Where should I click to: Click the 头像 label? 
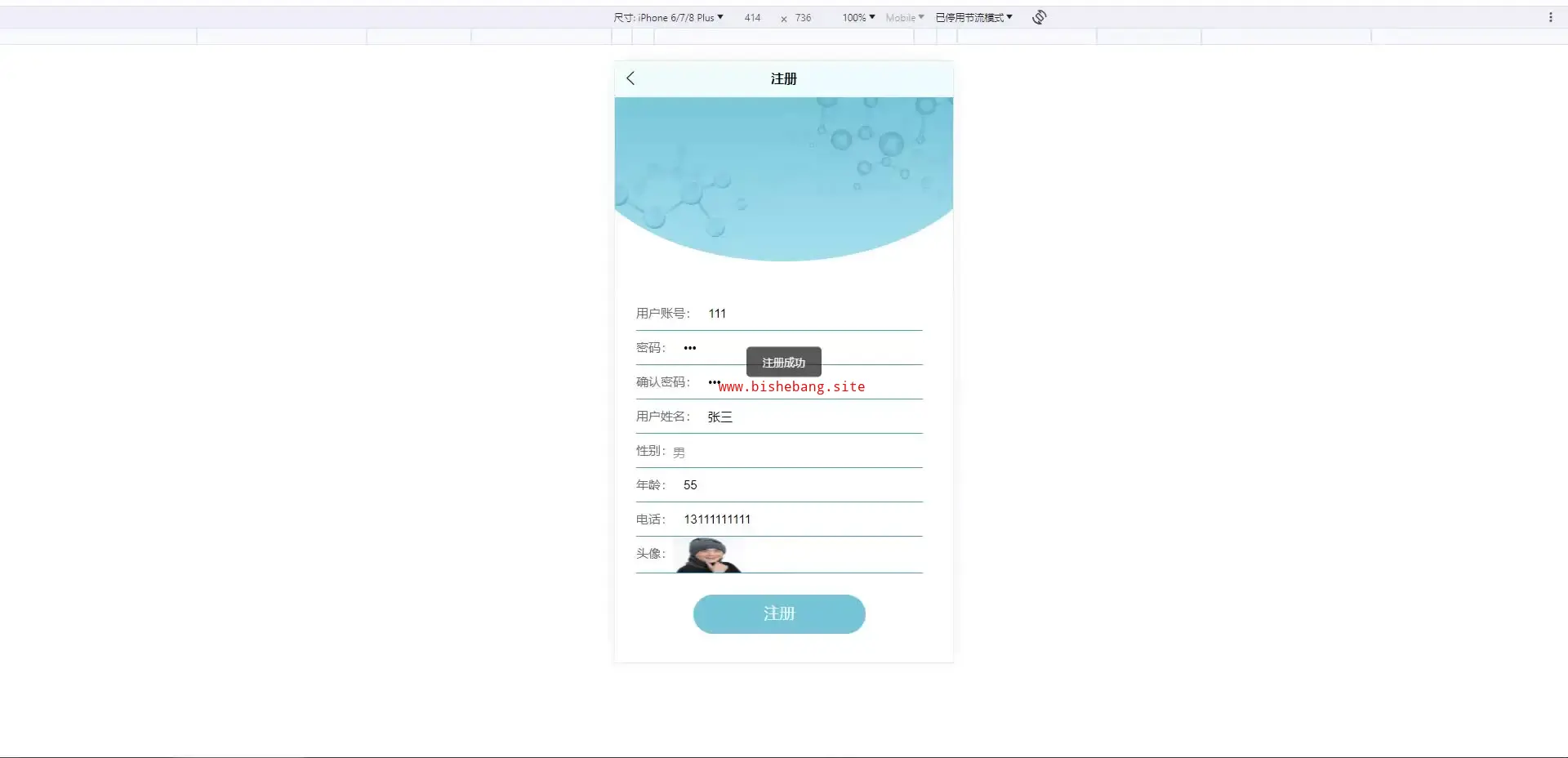pos(651,554)
